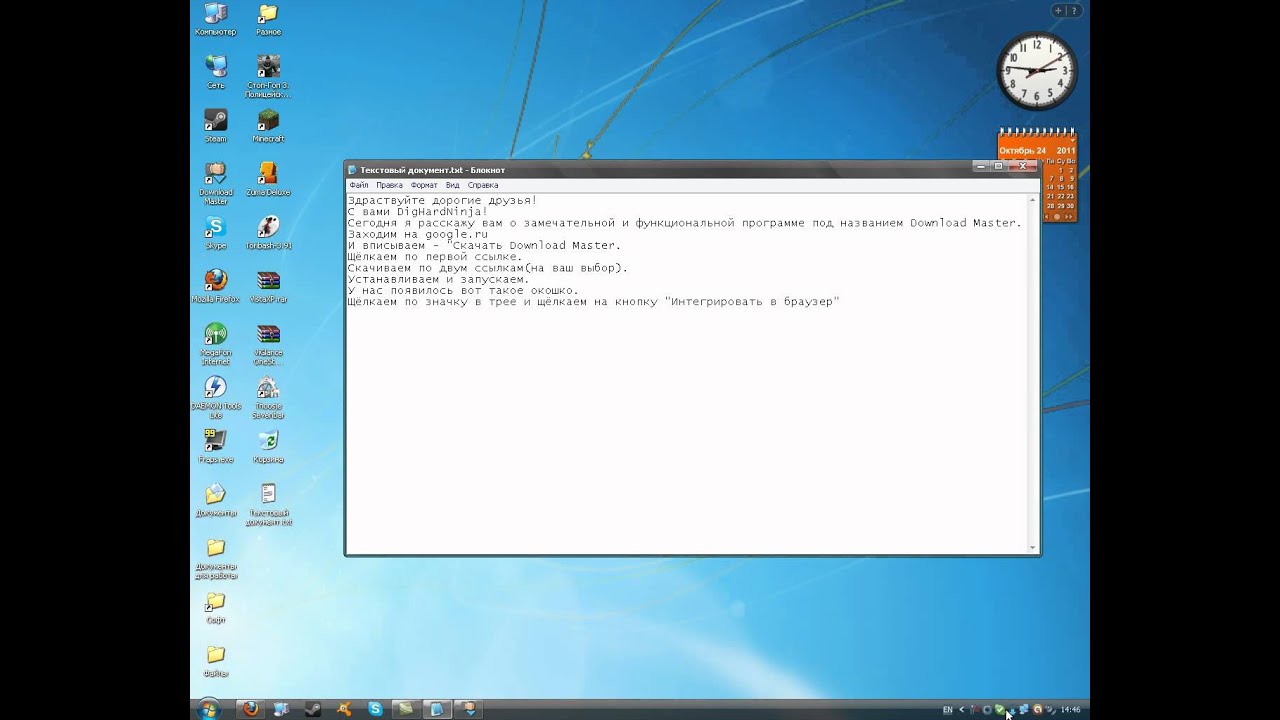Select the Документы для работы folder
Image resolution: width=1280 pixels, height=720 pixels.
(x=215, y=558)
